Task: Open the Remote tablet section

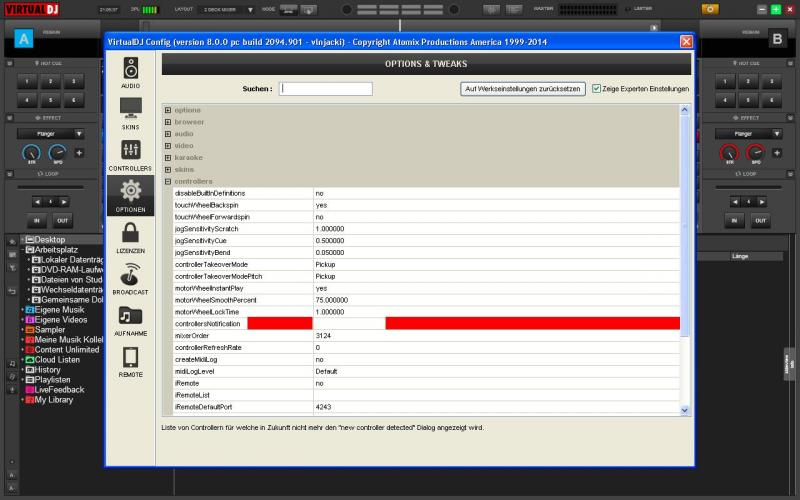Action: (x=131, y=361)
